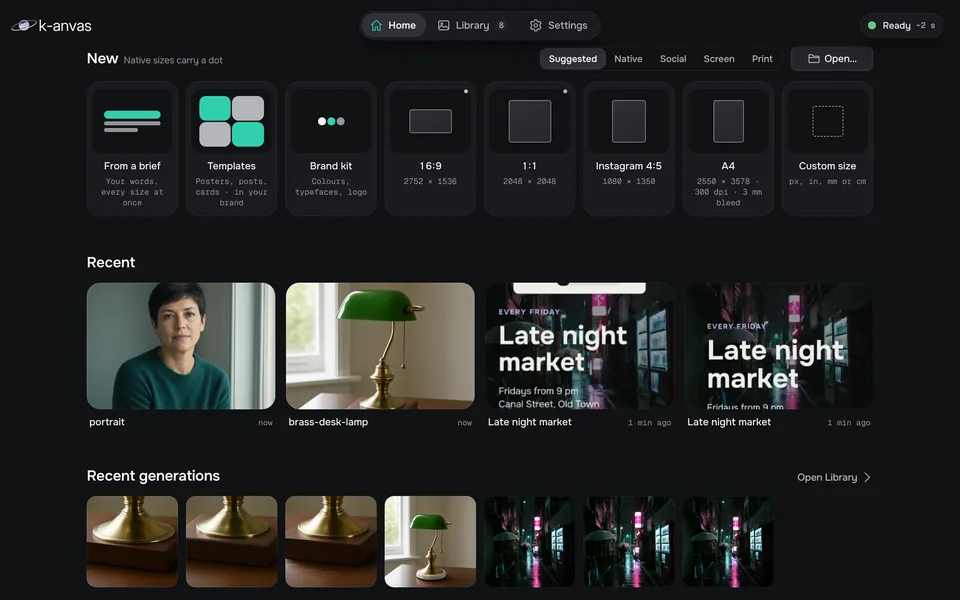Viewport: 960px width, 600px height.
Task: Open the Settings tab
Action: [558, 26]
